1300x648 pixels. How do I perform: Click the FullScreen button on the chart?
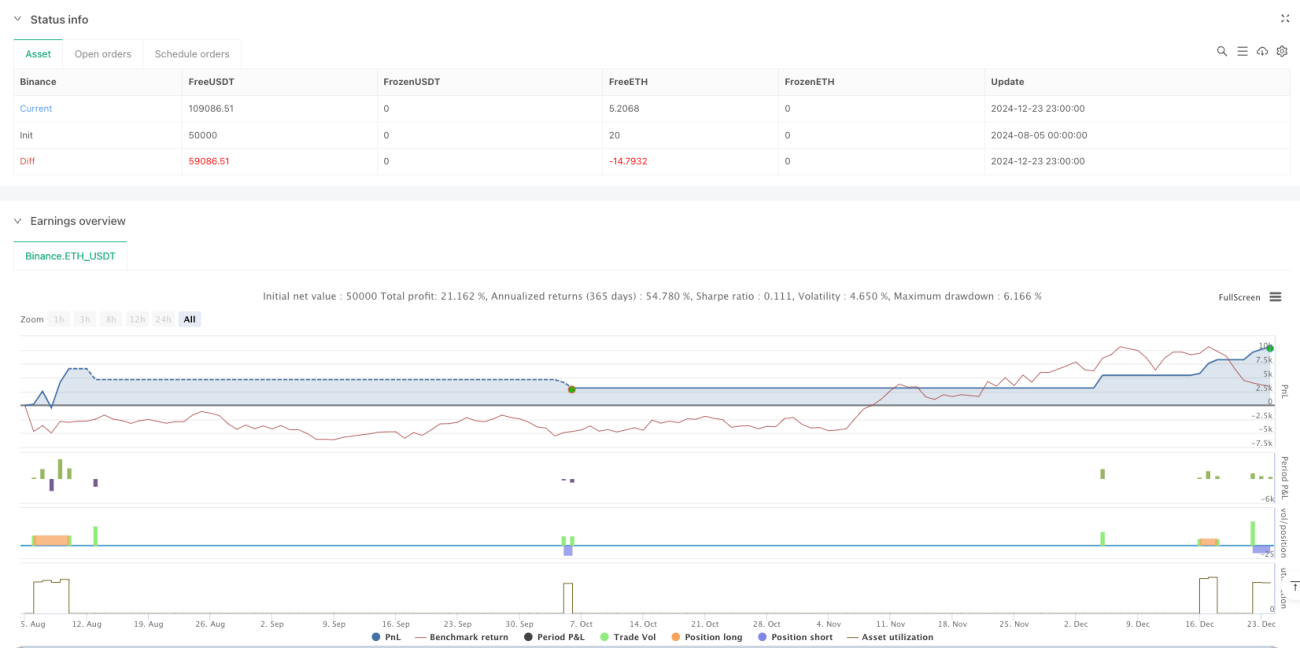pyautogui.click(x=1240, y=297)
